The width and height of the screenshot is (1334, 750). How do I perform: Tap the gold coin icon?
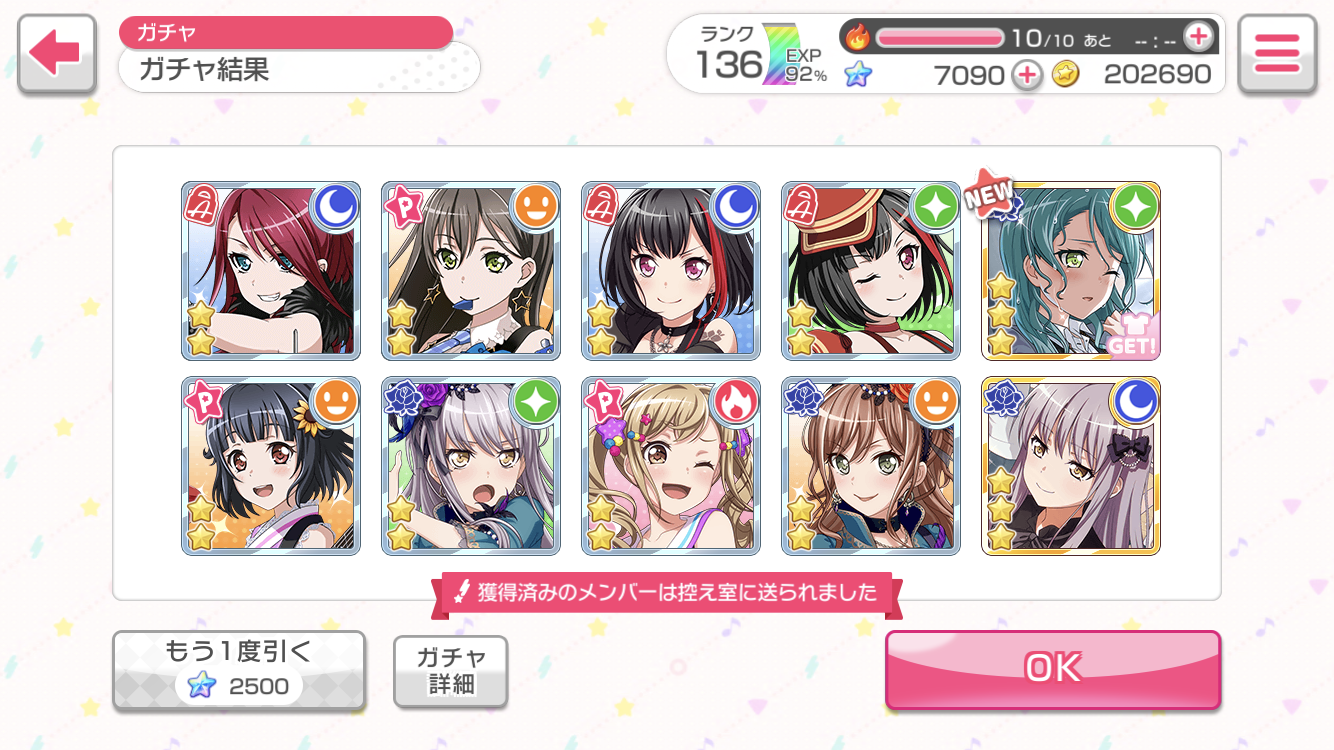coord(1066,74)
